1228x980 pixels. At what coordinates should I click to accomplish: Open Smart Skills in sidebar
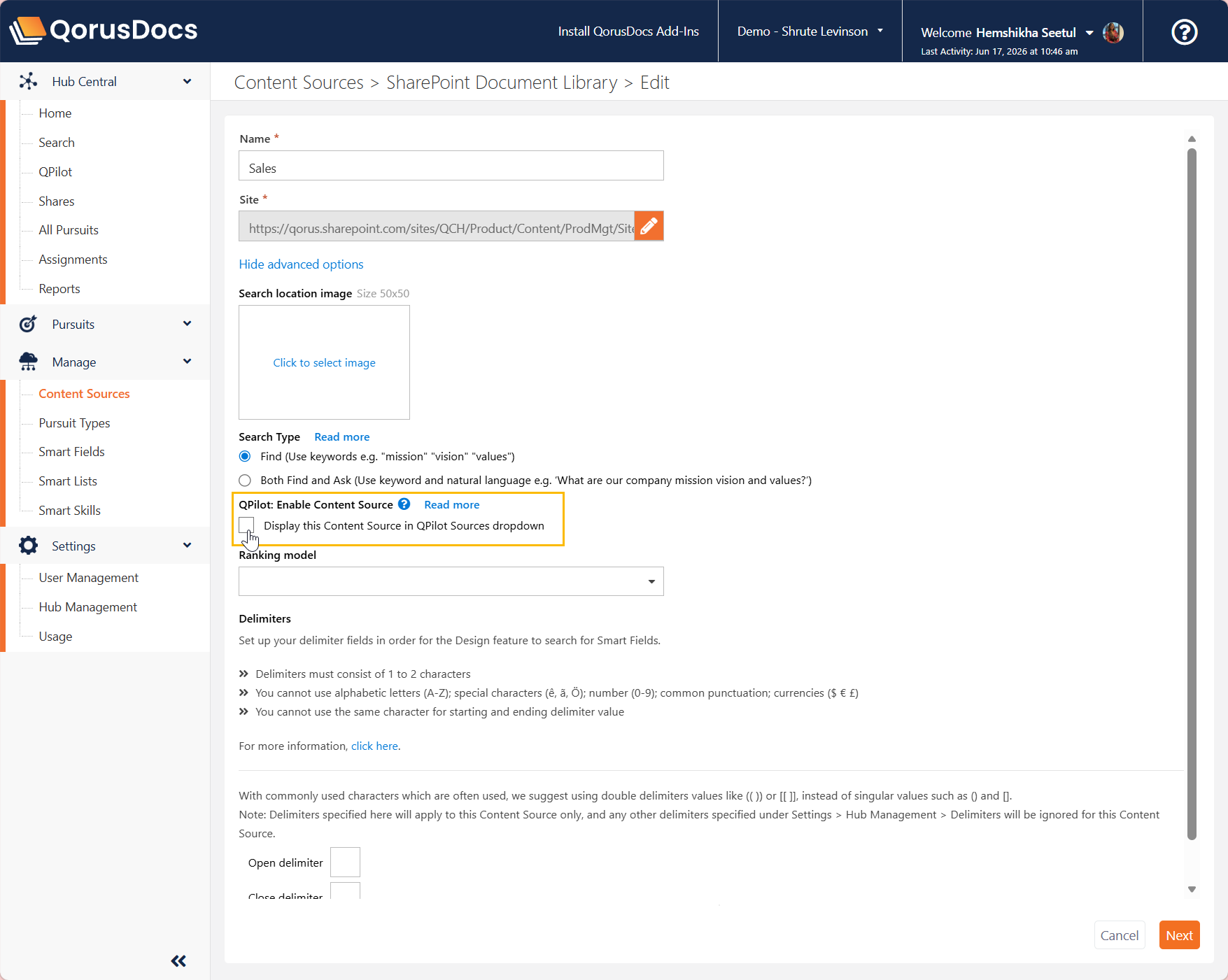coord(69,511)
